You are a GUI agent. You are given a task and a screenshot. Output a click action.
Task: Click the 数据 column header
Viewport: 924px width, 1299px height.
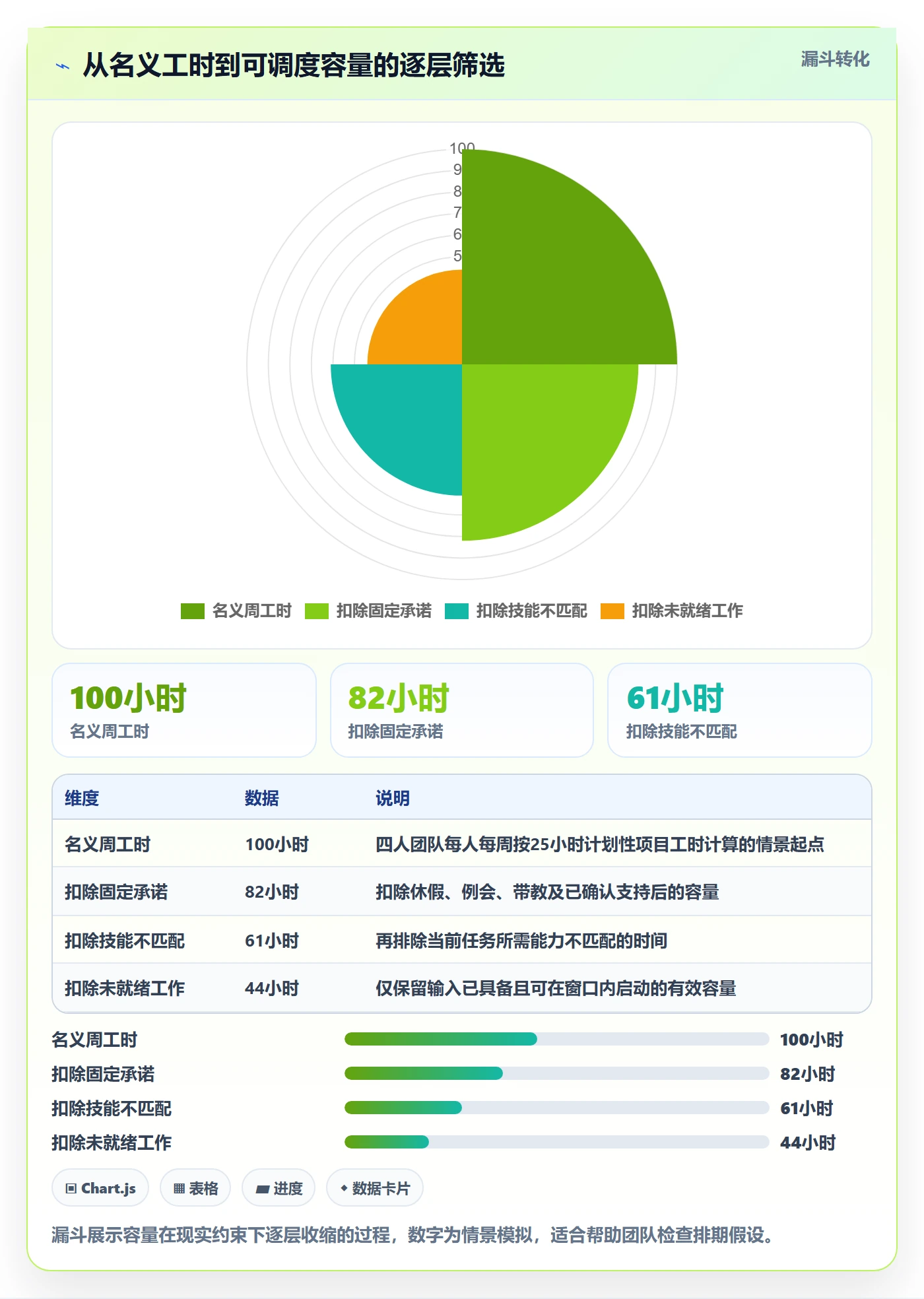(262, 798)
